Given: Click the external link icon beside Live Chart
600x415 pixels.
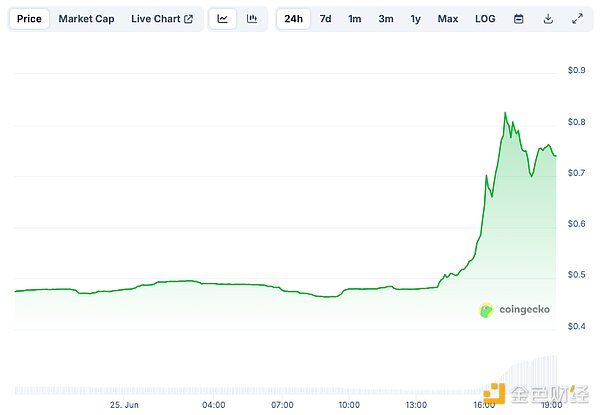Looking at the screenshot, I should point(189,19).
